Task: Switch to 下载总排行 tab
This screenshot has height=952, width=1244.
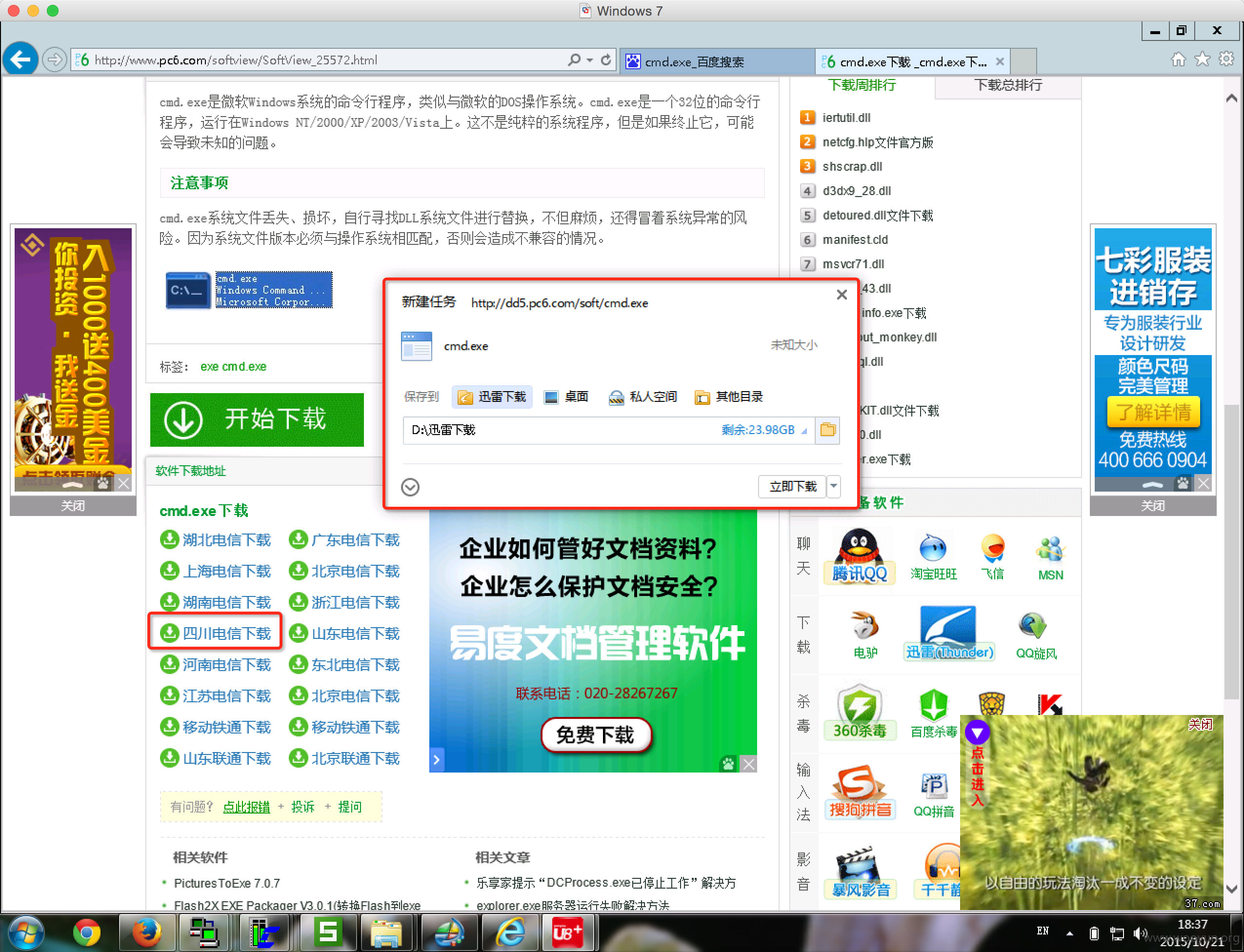Action: [x=1008, y=85]
